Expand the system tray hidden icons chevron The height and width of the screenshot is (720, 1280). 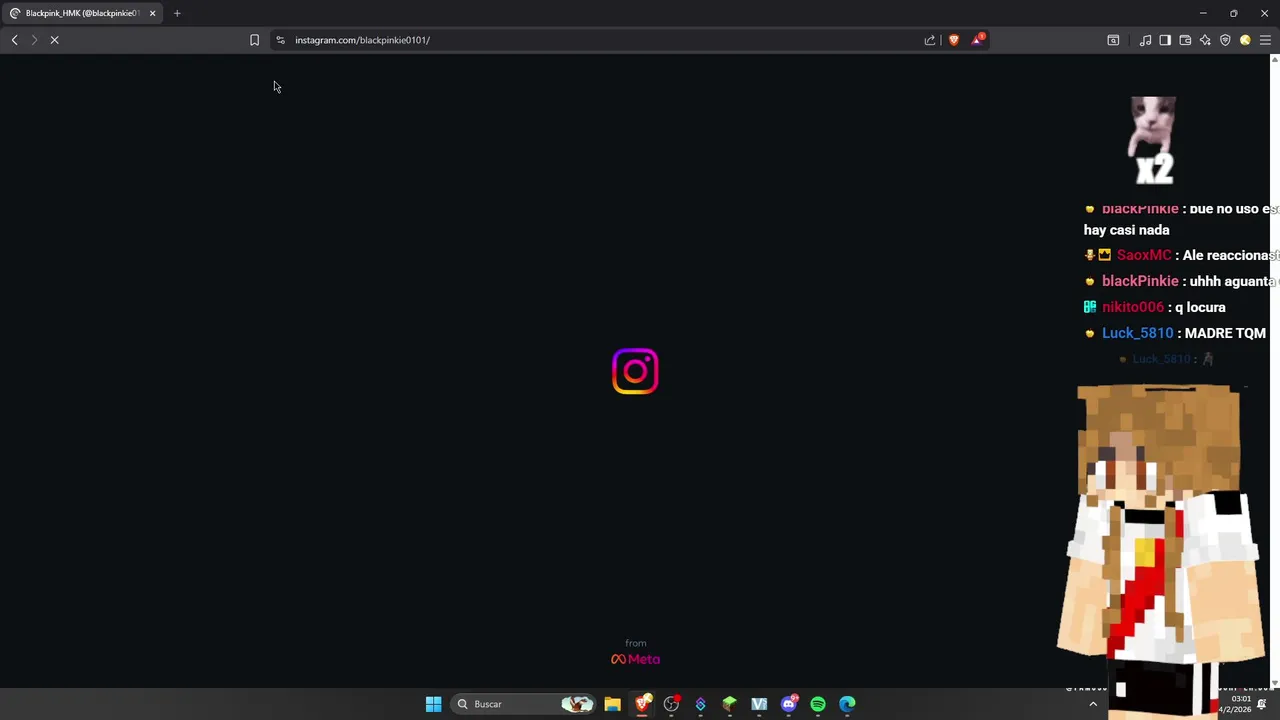tap(1093, 704)
